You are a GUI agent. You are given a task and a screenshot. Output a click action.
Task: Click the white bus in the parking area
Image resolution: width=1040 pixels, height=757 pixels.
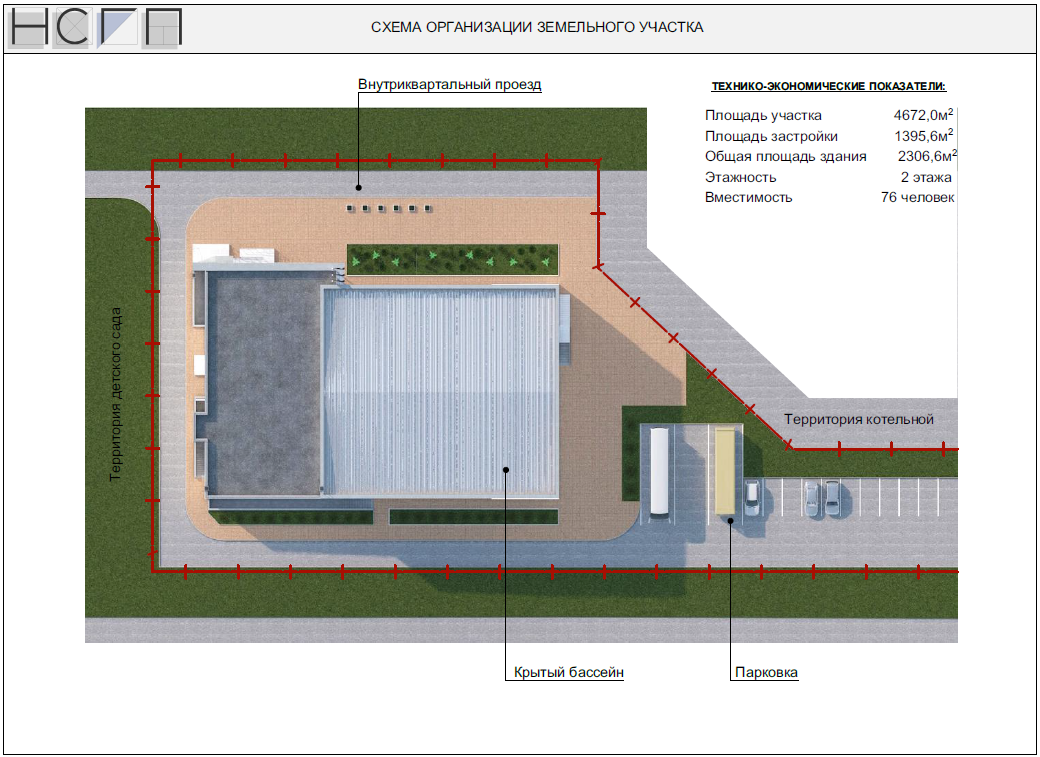(x=660, y=471)
